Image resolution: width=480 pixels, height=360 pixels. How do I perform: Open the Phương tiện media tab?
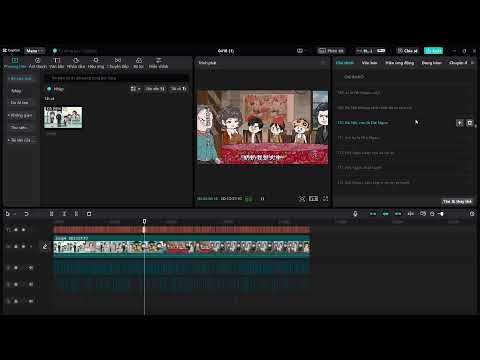[x=15, y=63]
